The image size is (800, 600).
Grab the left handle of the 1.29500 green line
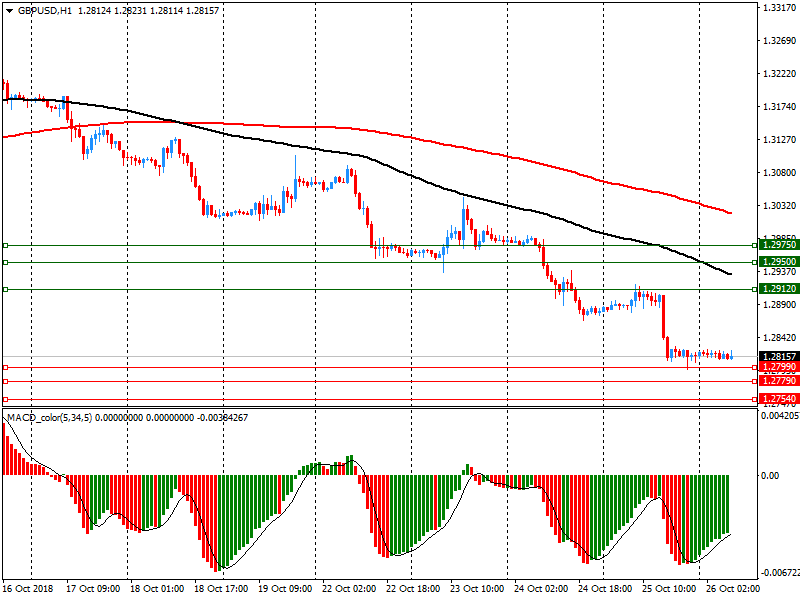pos(6,263)
